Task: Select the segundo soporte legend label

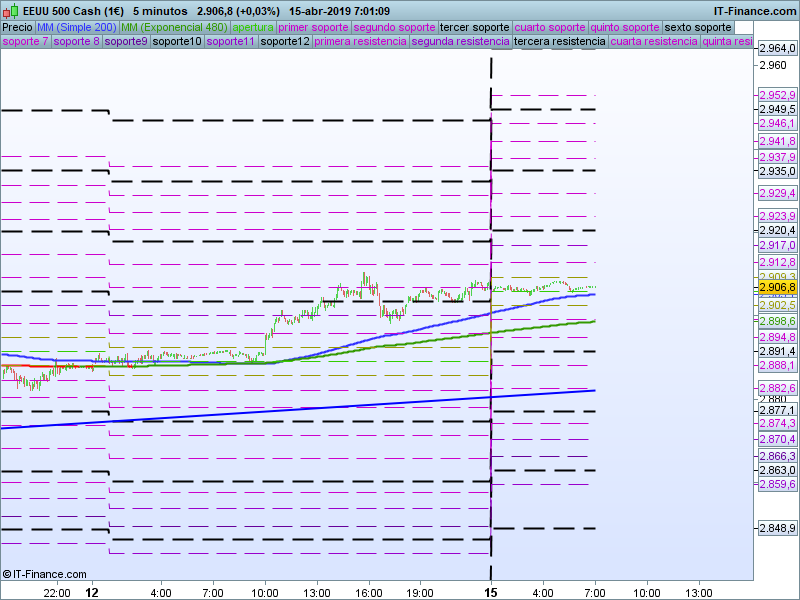Action: pyautogui.click(x=394, y=27)
